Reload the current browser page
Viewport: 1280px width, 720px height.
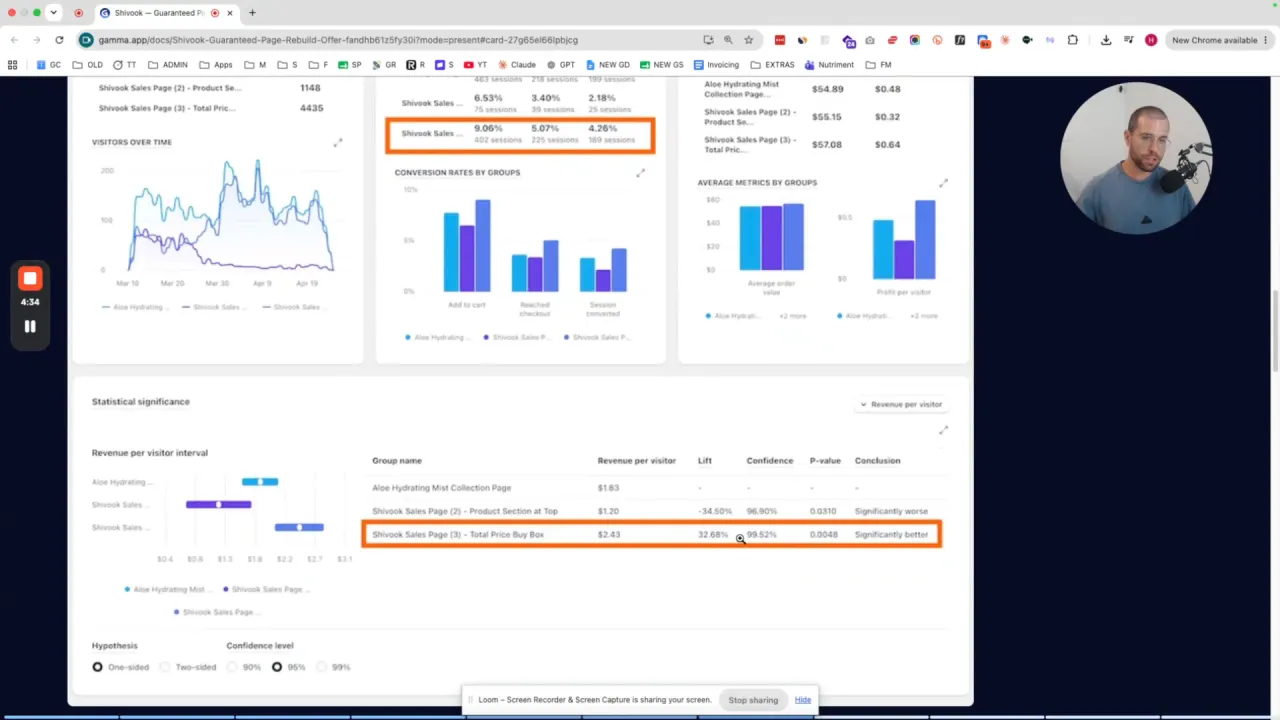(59, 40)
